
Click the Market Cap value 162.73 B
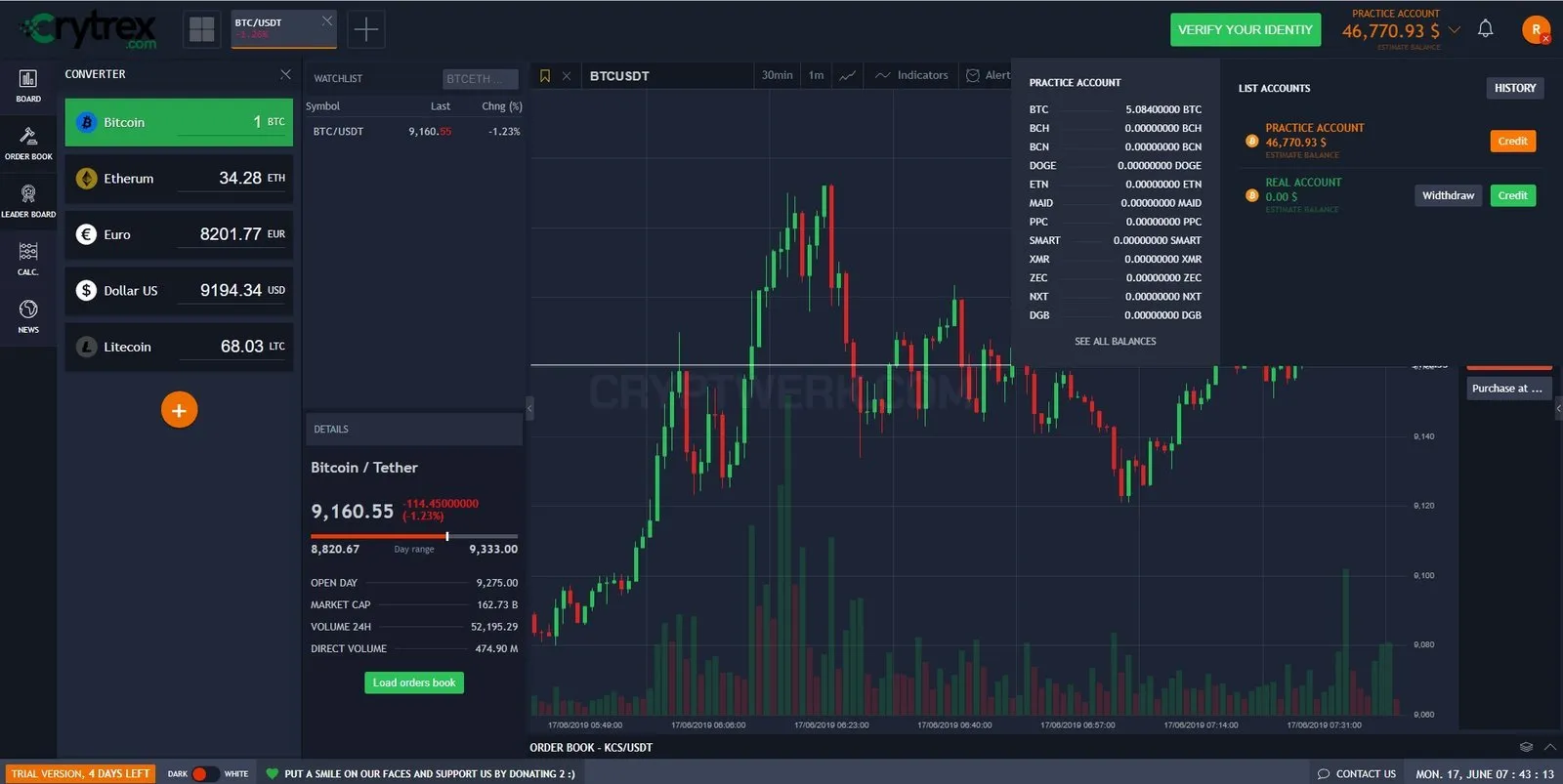click(x=498, y=605)
